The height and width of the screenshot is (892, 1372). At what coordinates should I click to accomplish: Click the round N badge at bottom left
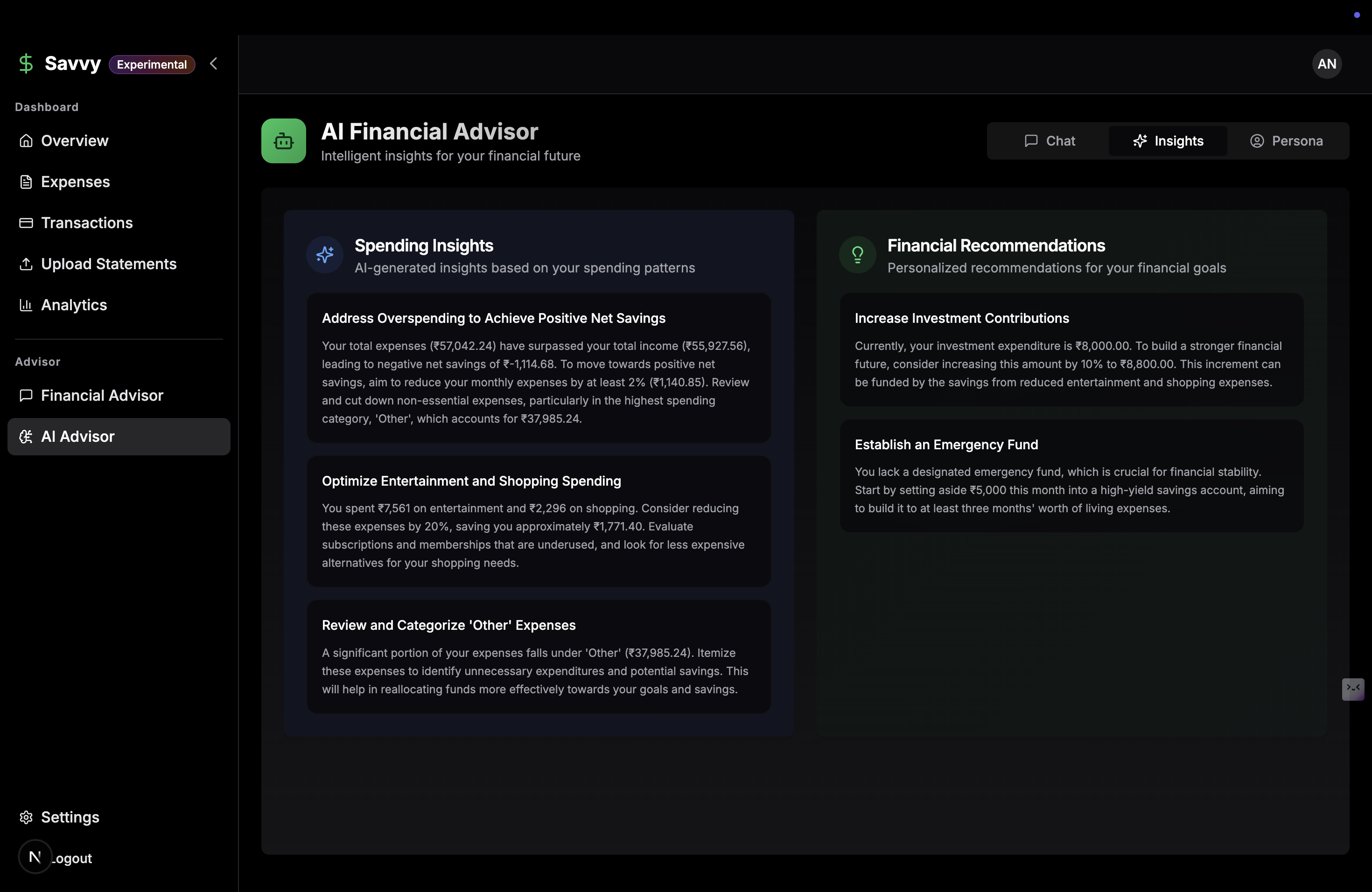click(x=35, y=857)
